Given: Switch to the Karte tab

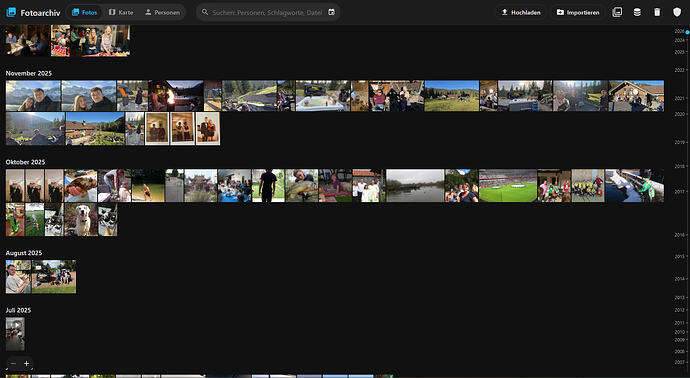Looking at the screenshot, I should pyautogui.click(x=121, y=12).
